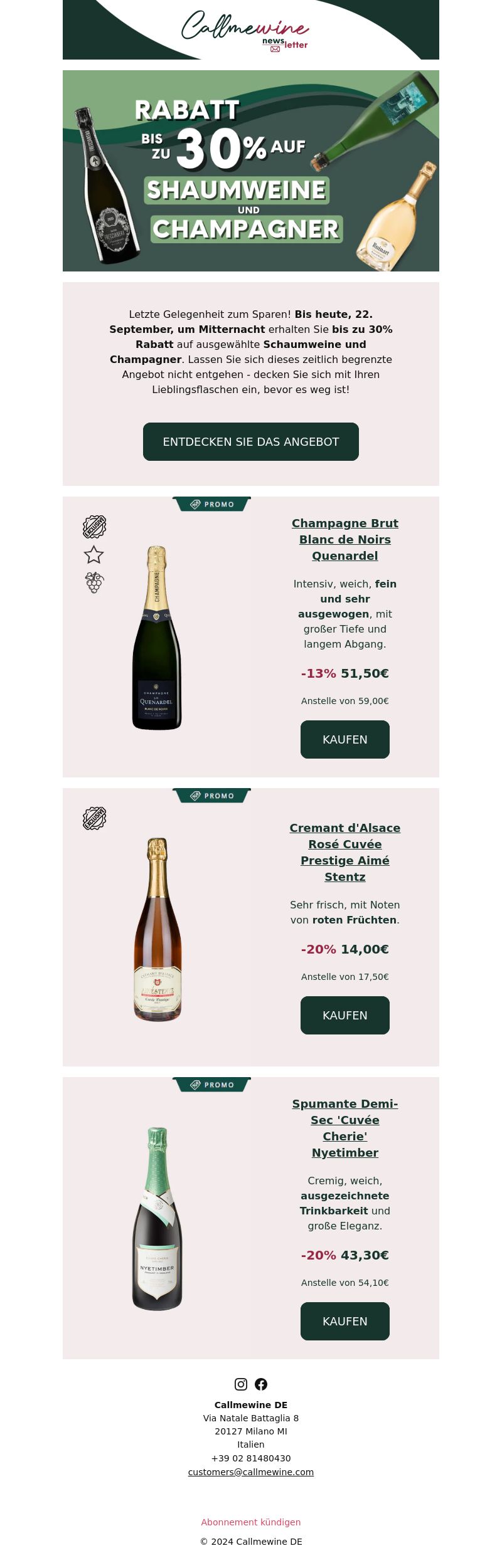
Task: Click Entdecken Sie das Angebot button
Action: pyautogui.click(x=251, y=442)
